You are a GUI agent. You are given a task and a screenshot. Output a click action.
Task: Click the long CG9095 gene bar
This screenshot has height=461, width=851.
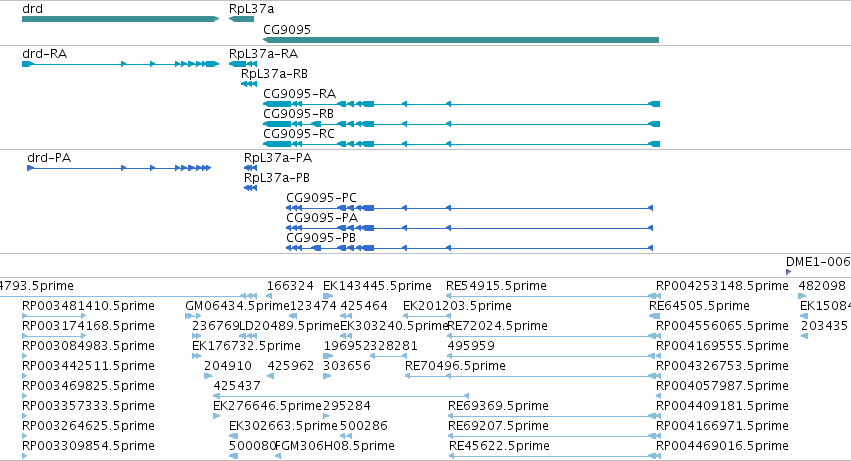461,40
